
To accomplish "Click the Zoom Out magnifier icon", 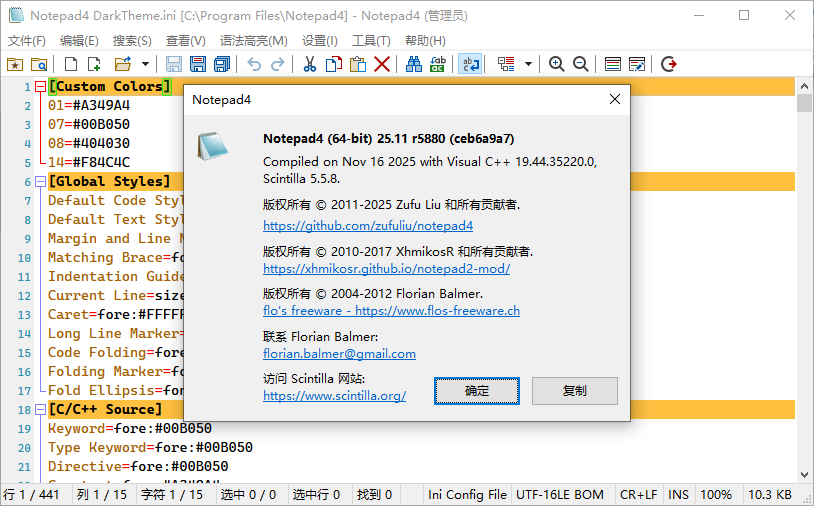I will click(581, 64).
